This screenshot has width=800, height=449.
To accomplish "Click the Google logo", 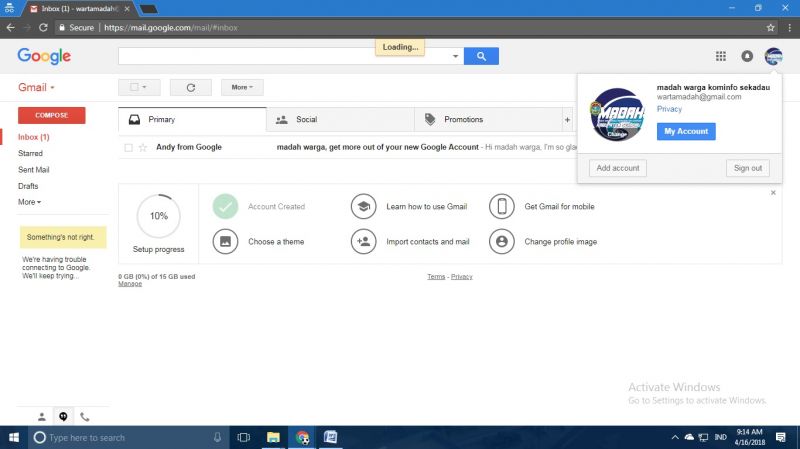I will pyautogui.click(x=44, y=56).
